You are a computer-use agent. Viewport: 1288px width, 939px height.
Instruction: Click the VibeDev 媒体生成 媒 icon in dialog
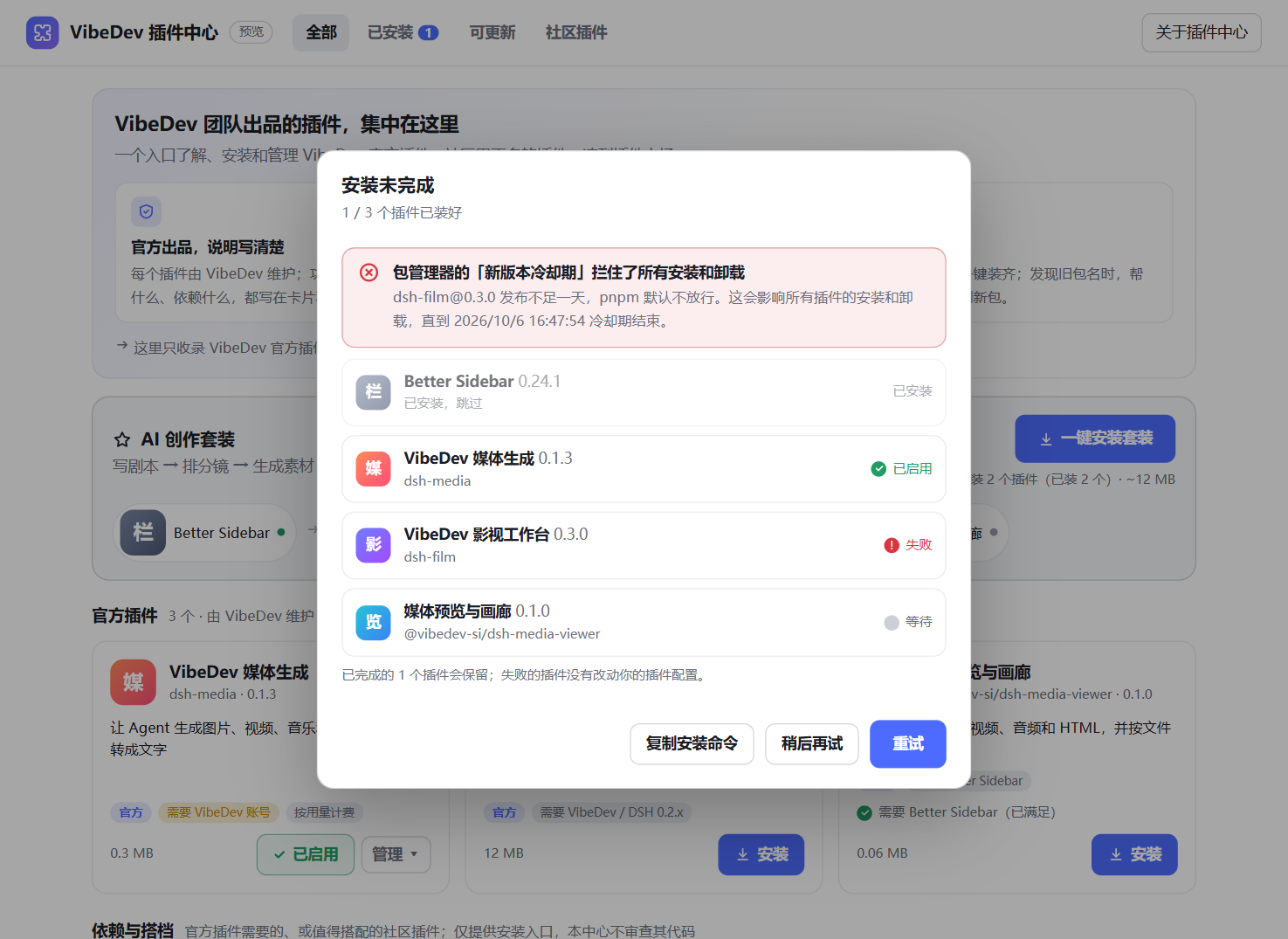click(x=374, y=468)
